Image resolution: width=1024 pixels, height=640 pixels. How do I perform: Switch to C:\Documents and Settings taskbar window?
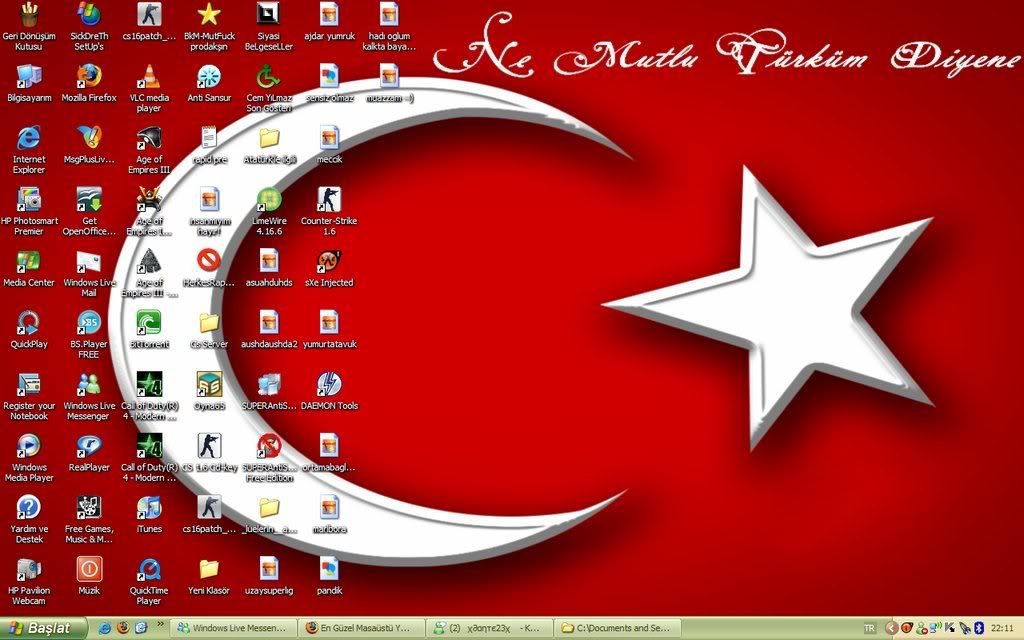[617, 628]
